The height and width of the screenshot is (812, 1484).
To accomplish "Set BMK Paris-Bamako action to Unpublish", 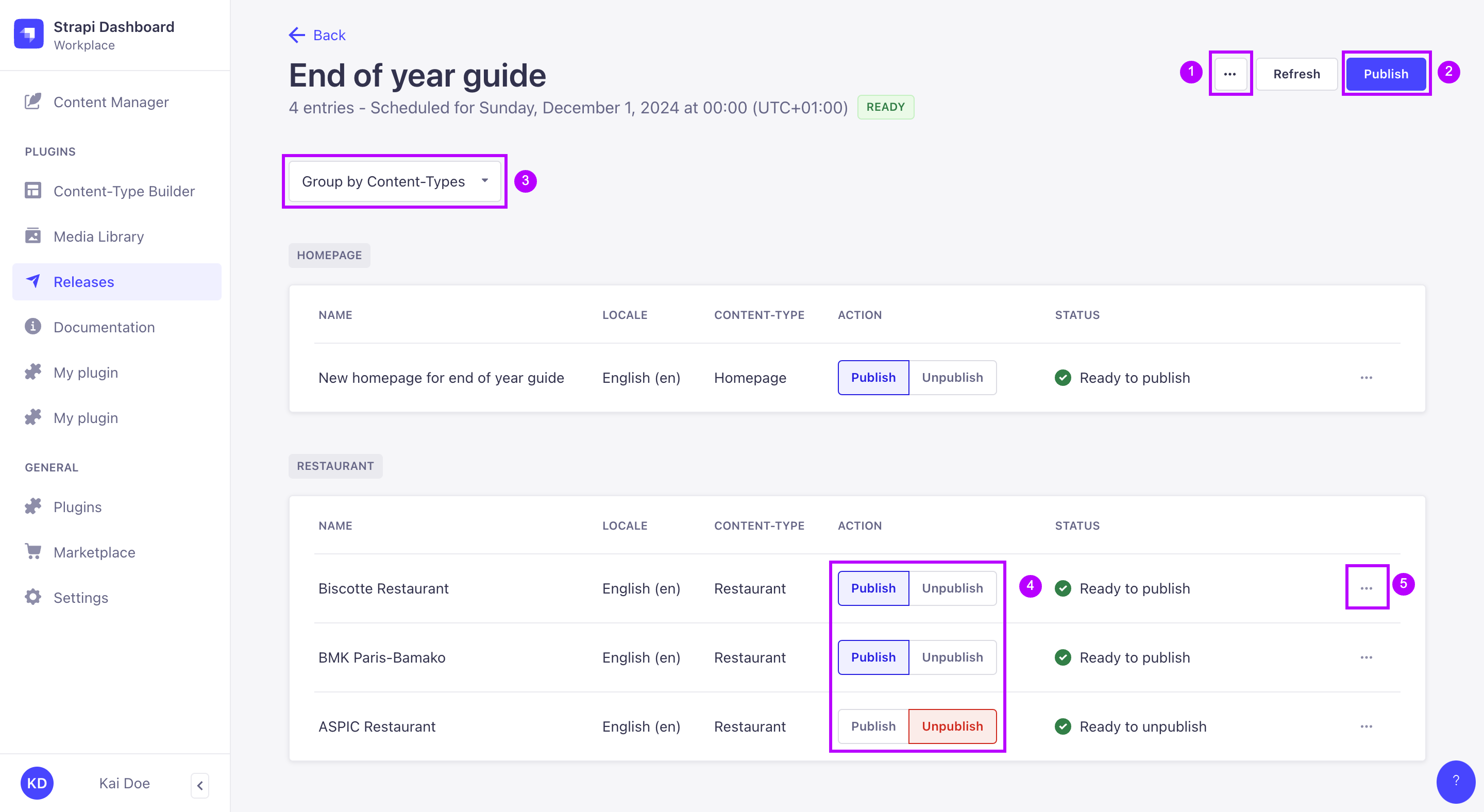I will coord(952,657).
